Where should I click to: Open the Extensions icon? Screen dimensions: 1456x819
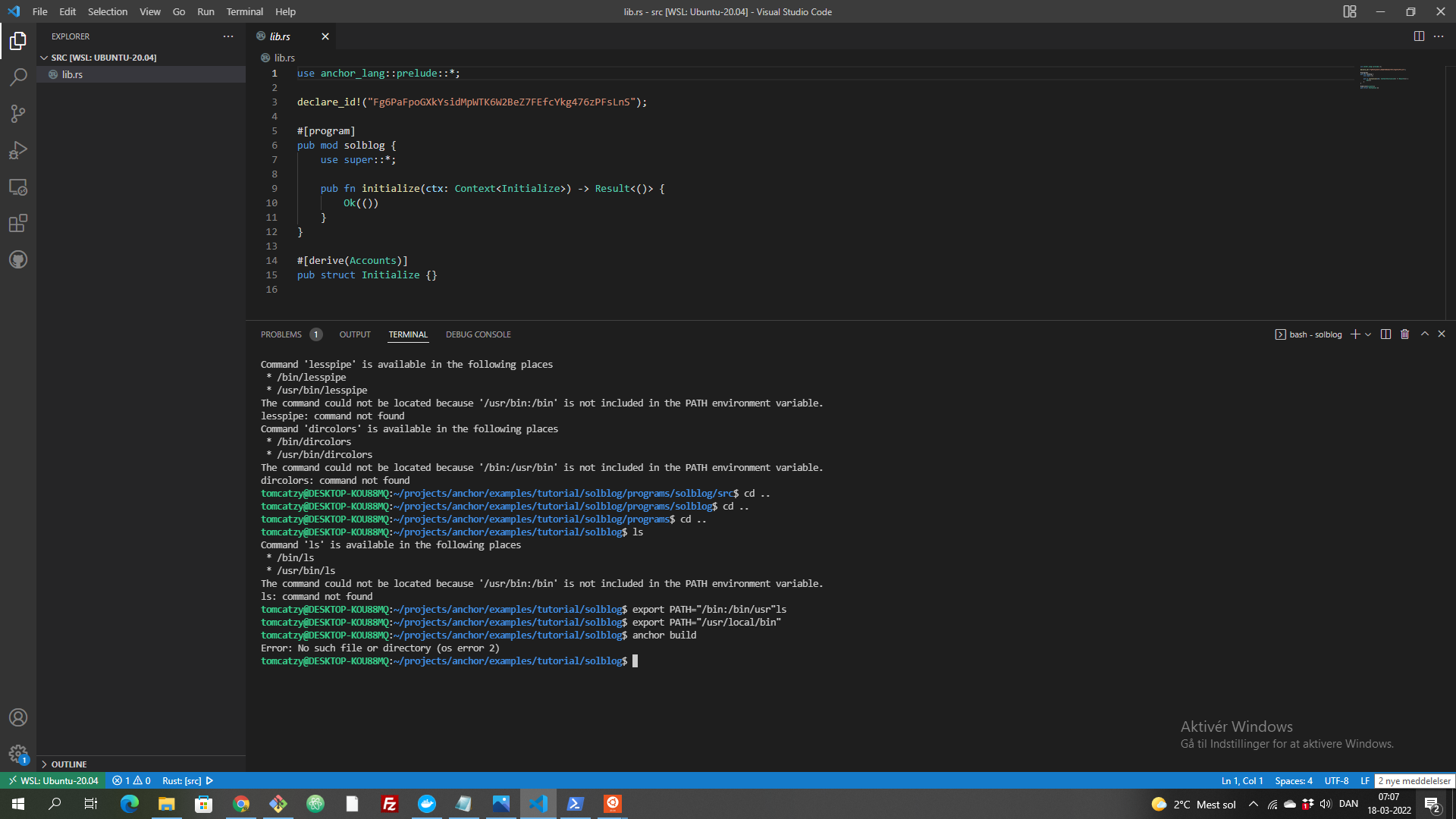pyautogui.click(x=18, y=223)
